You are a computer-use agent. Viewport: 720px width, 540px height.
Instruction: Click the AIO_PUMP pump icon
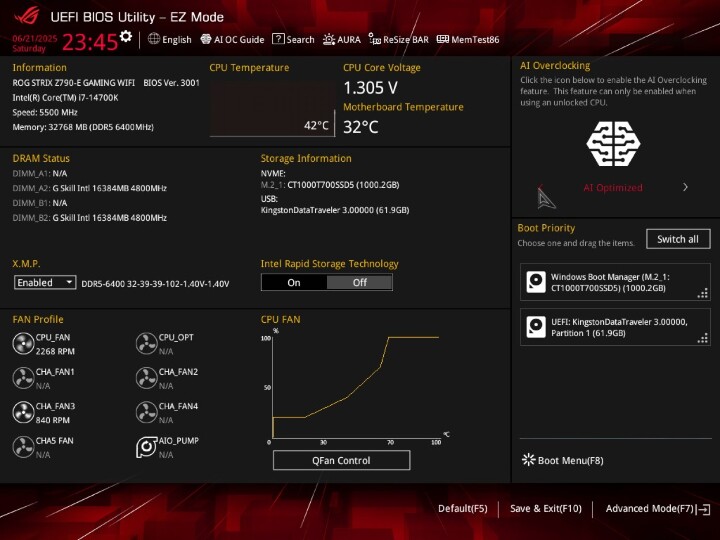click(146, 447)
